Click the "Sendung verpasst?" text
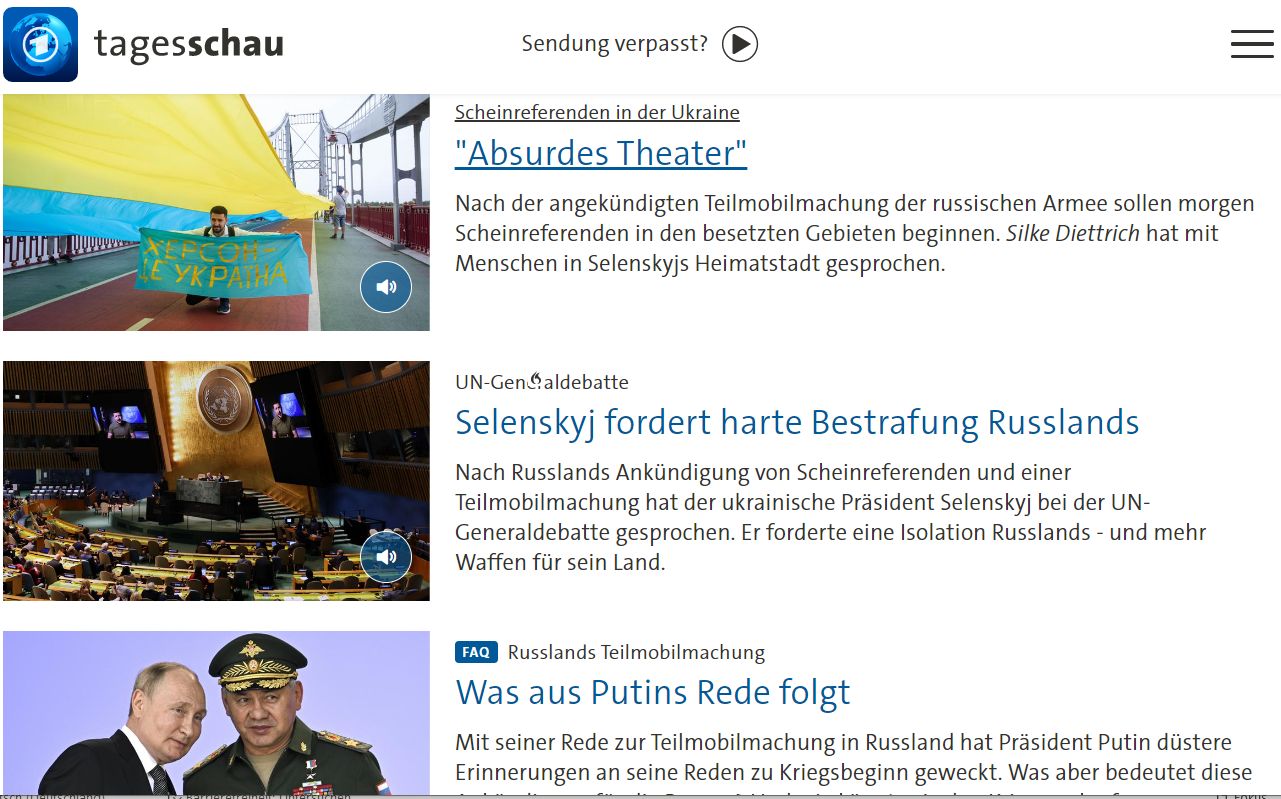1281x799 pixels. coord(615,44)
